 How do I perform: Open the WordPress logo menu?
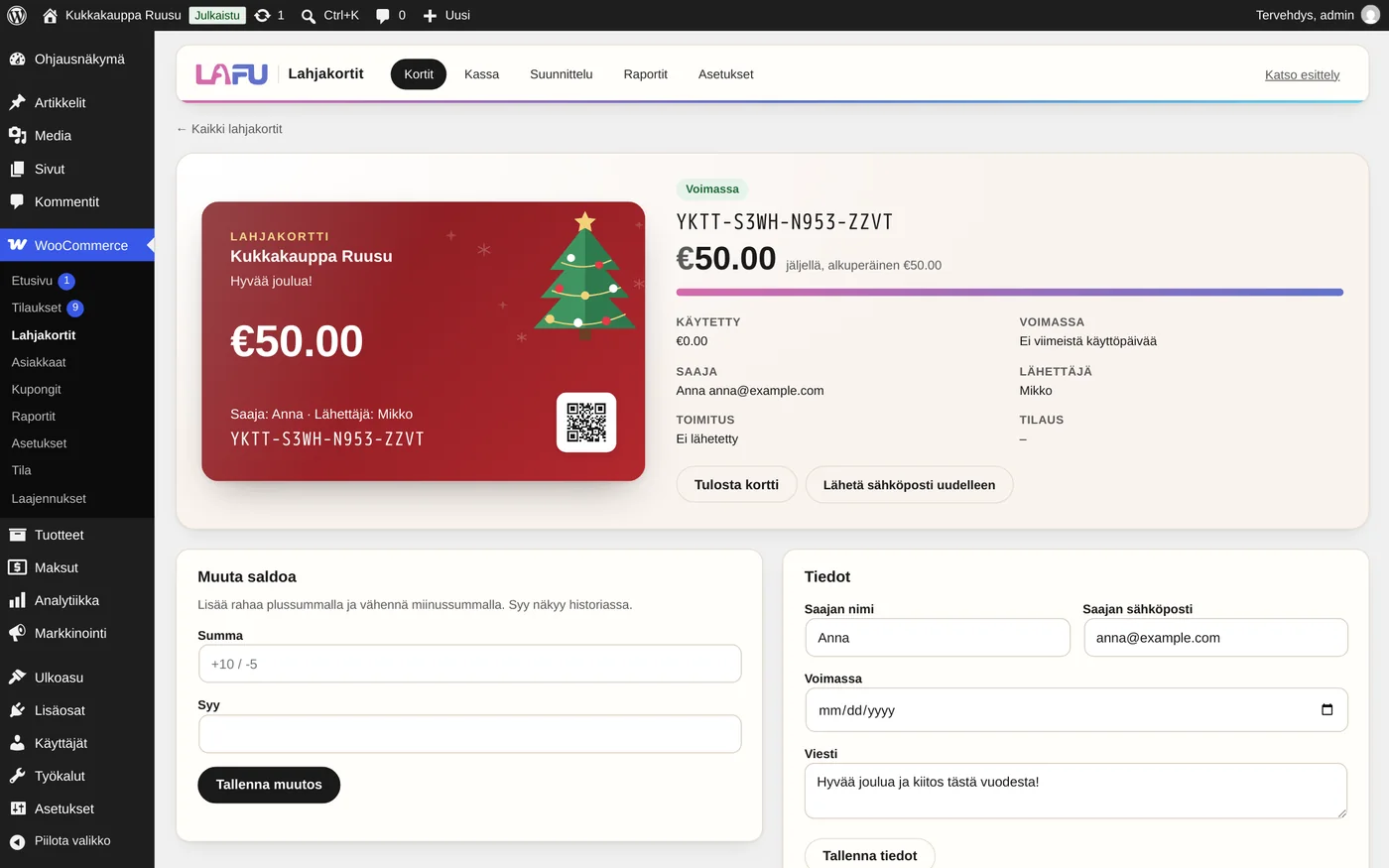(17, 15)
